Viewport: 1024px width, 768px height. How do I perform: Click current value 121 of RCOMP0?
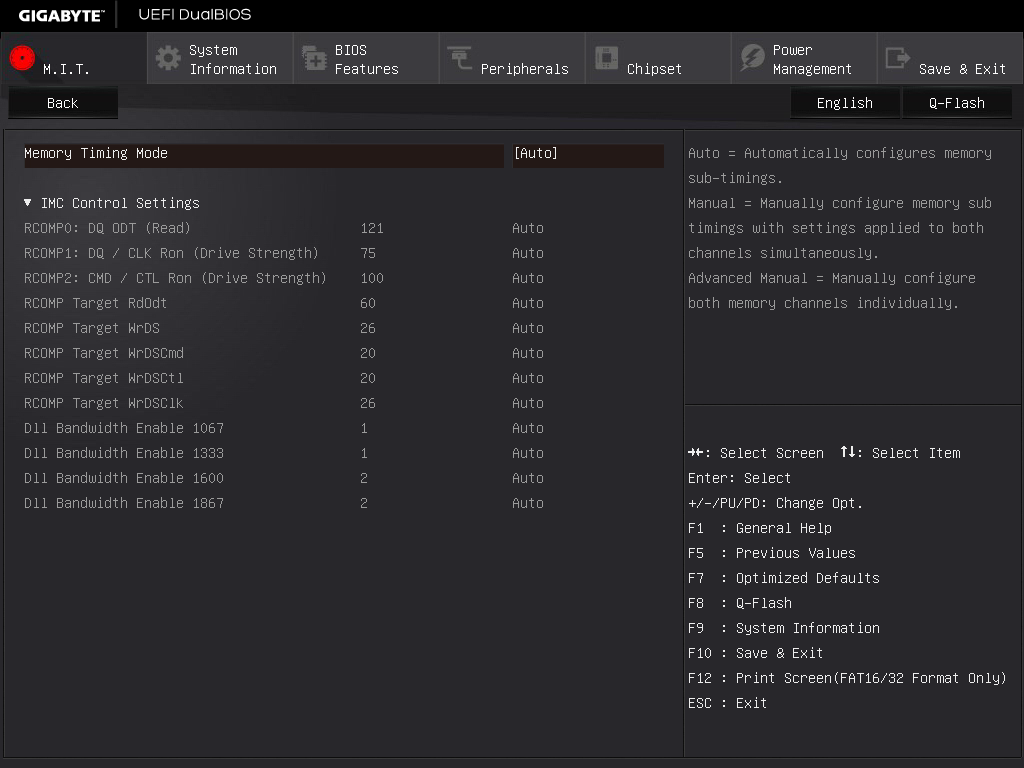point(372,229)
